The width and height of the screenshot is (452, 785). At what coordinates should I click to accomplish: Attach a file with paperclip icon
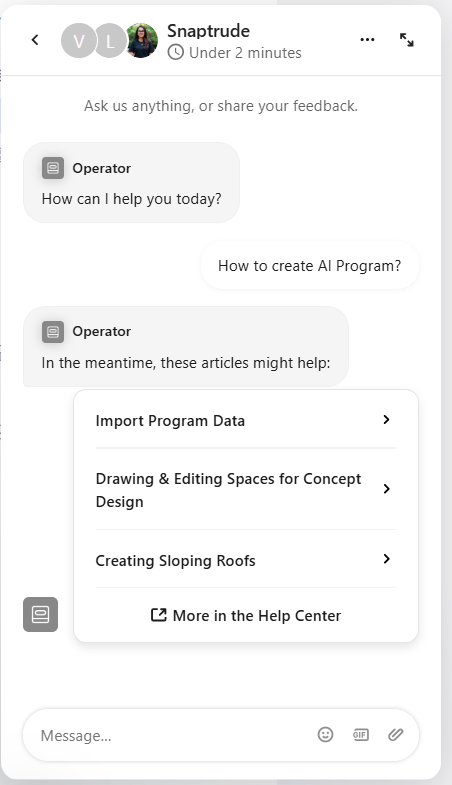395,734
